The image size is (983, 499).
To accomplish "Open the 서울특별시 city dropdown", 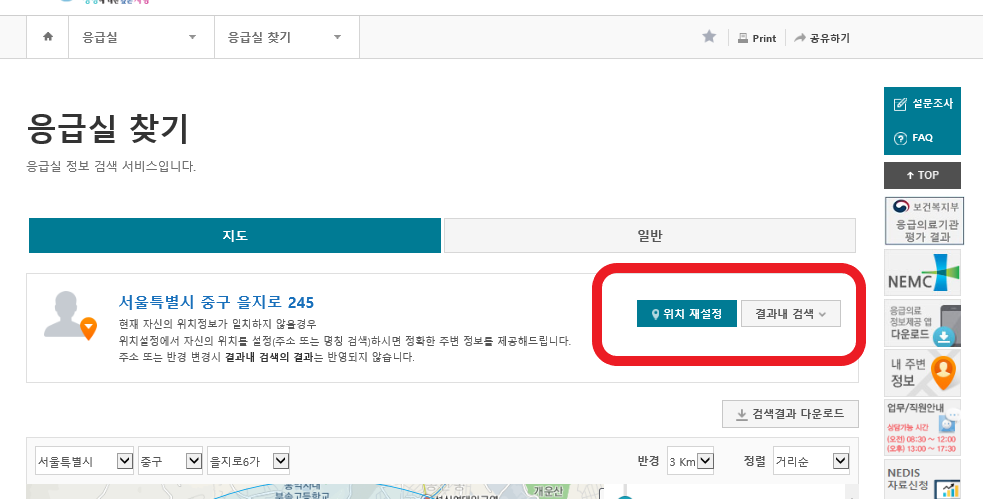I will point(84,461).
